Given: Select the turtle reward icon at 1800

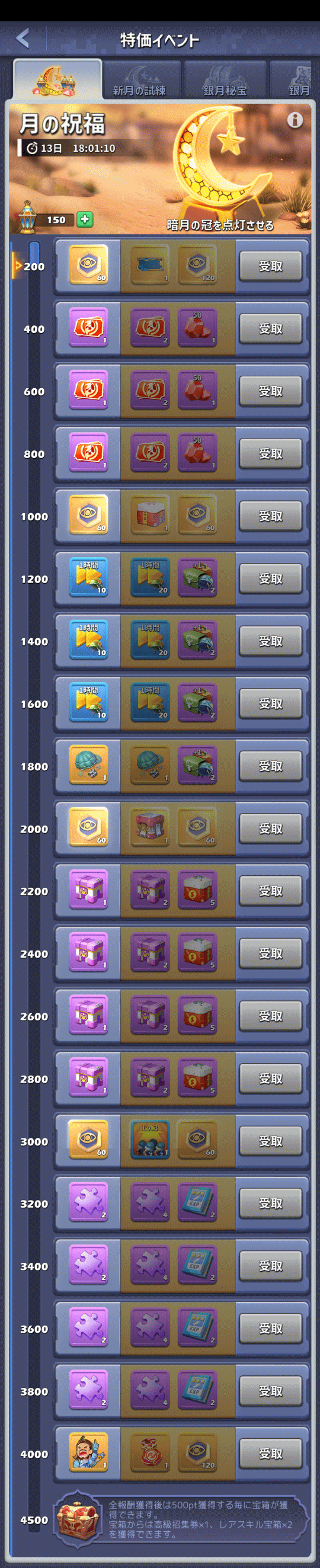Looking at the screenshot, I should (88, 766).
